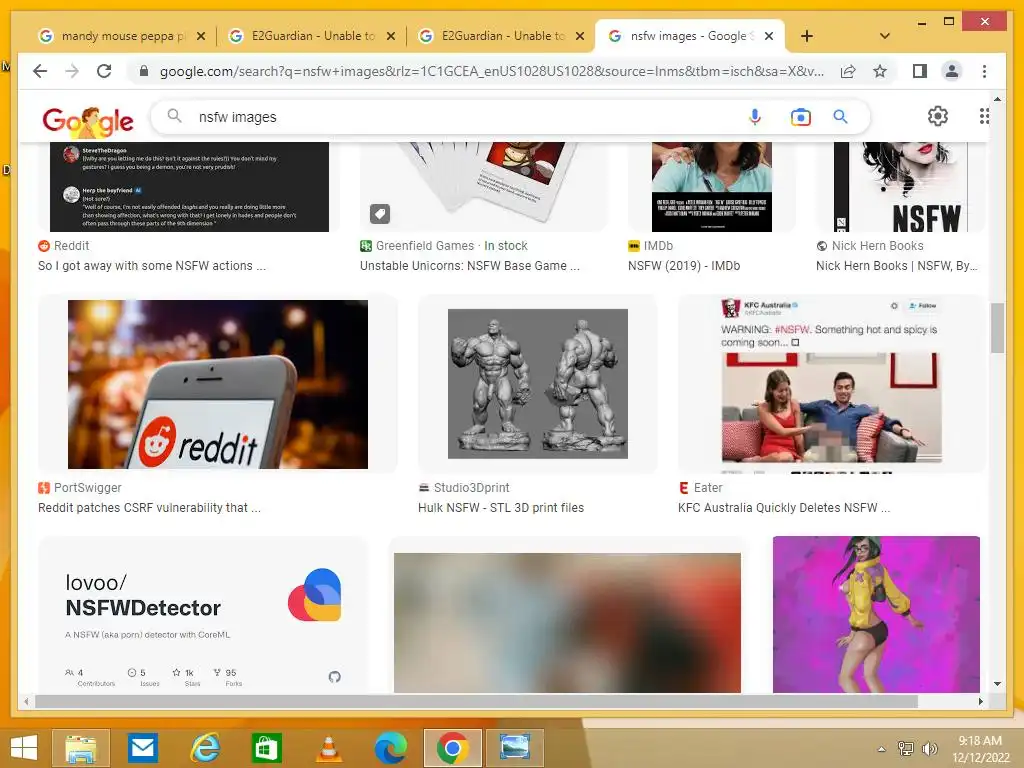Viewport: 1024px width, 768px height.
Task: Open the IMDb source link
Action: pyautogui.click(x=650, y=246)
